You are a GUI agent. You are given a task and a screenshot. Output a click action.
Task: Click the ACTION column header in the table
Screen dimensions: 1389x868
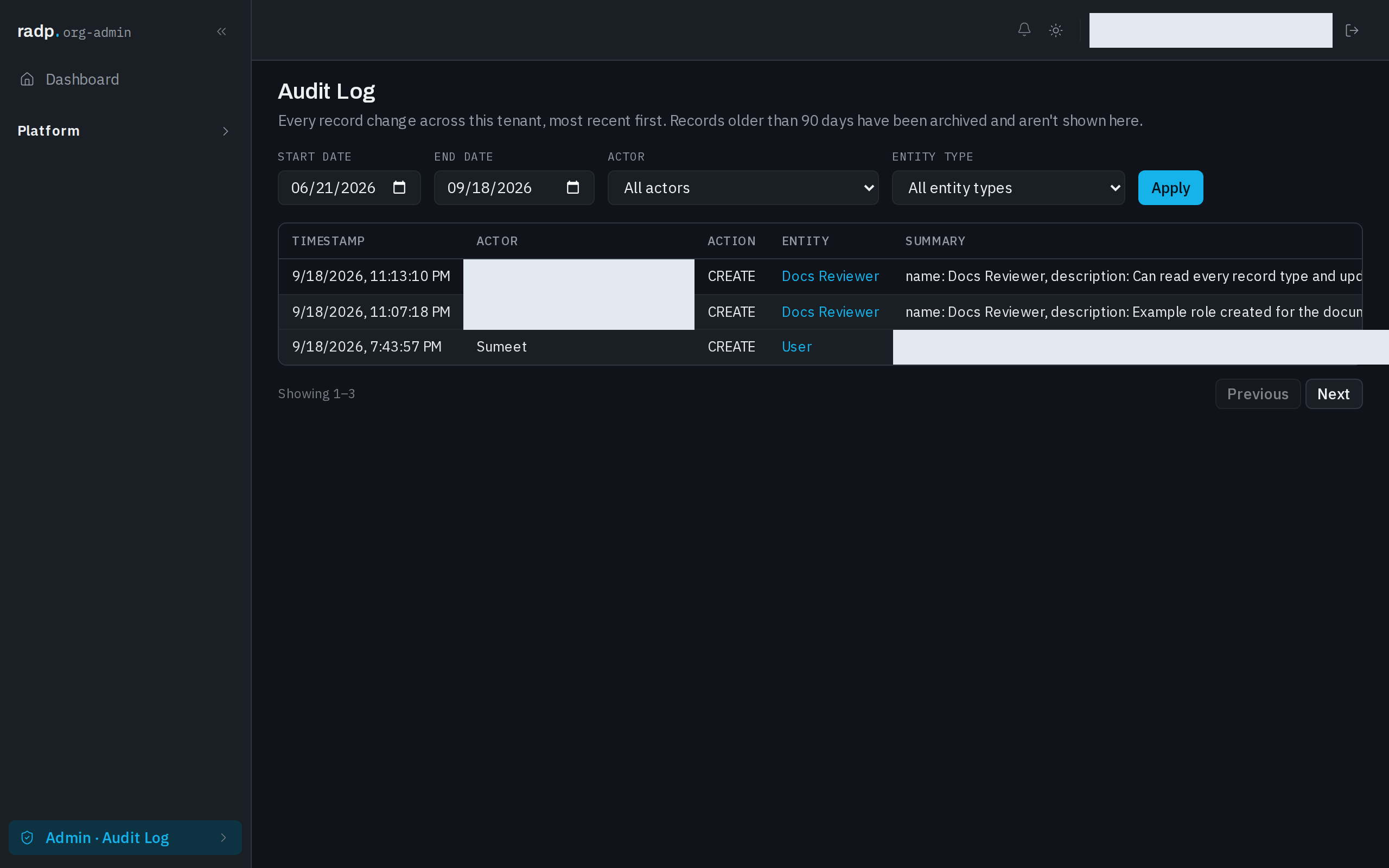point(731,241)
